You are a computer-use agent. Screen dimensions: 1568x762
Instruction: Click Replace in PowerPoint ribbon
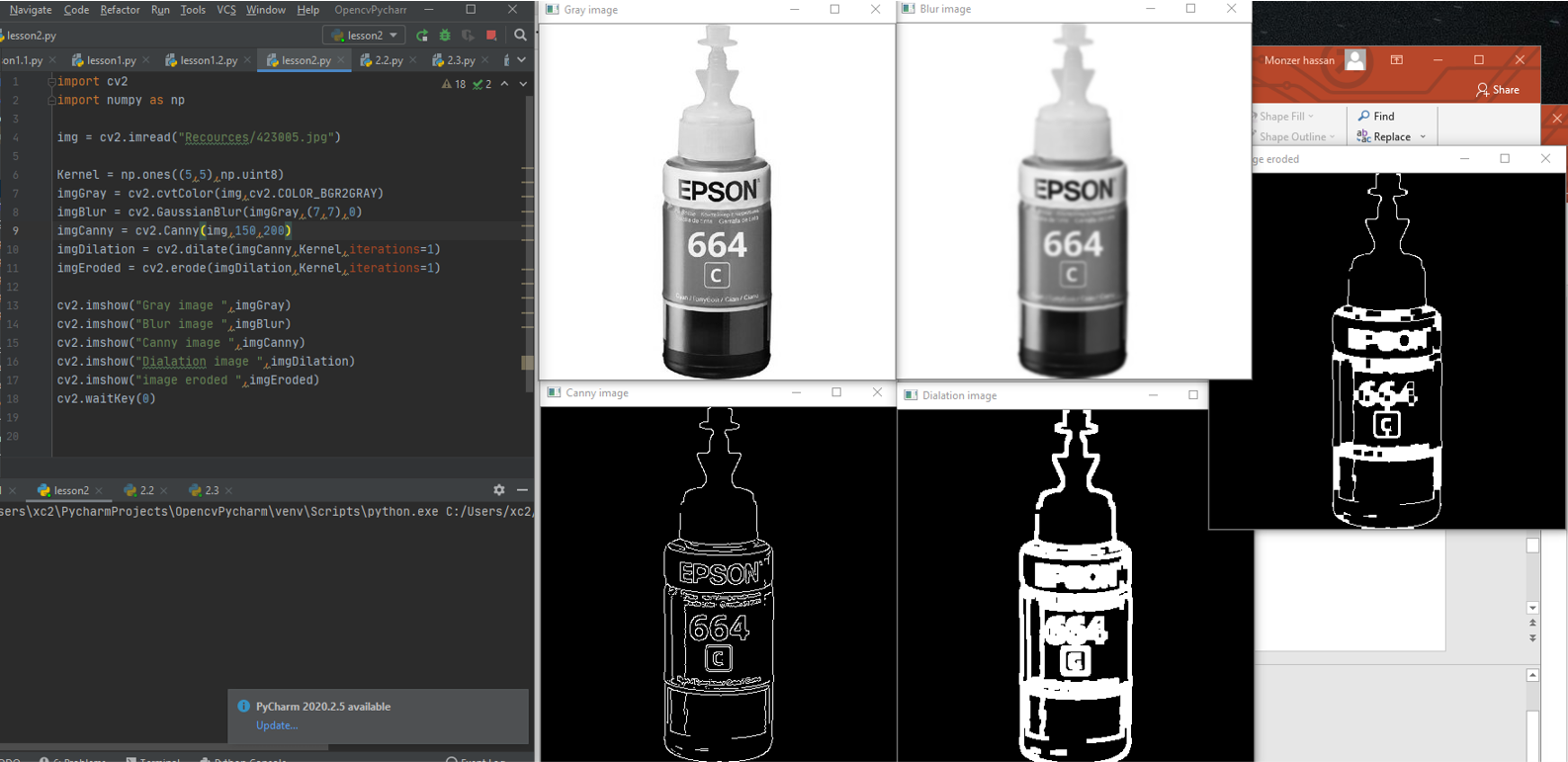(x=1384, y=136)
